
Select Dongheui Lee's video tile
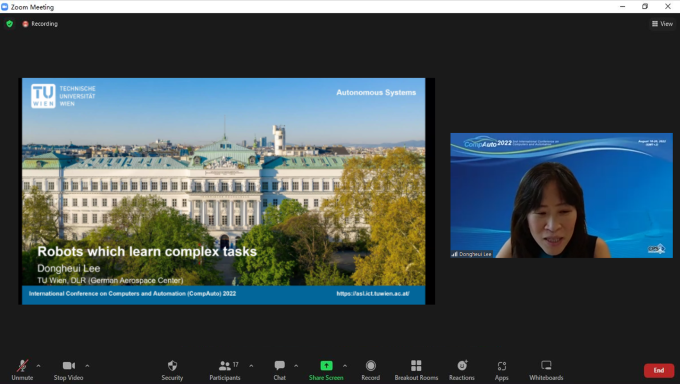[562, 195]
